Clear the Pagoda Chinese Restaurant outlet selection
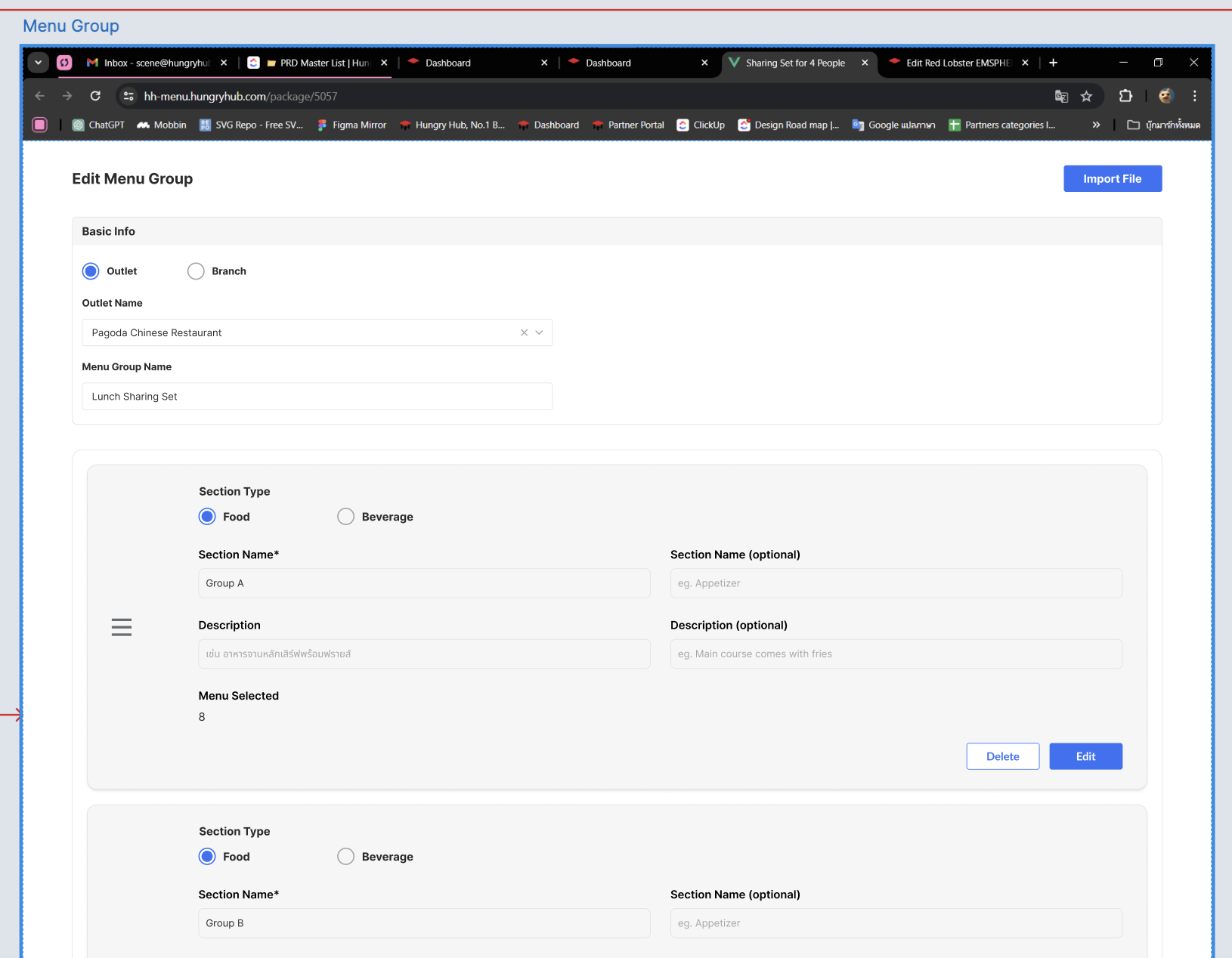 (524, 332)
